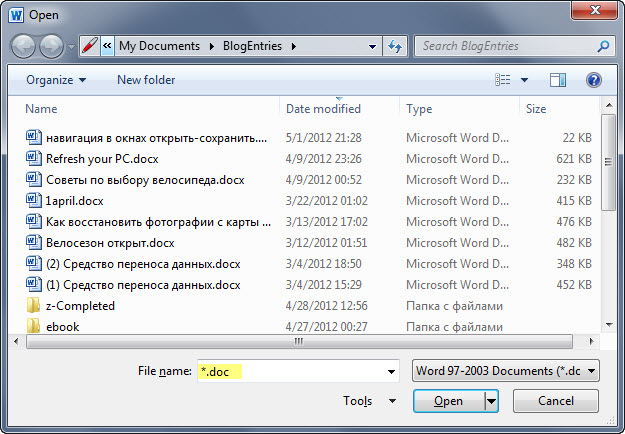Click the change view icon

(503, 80)
